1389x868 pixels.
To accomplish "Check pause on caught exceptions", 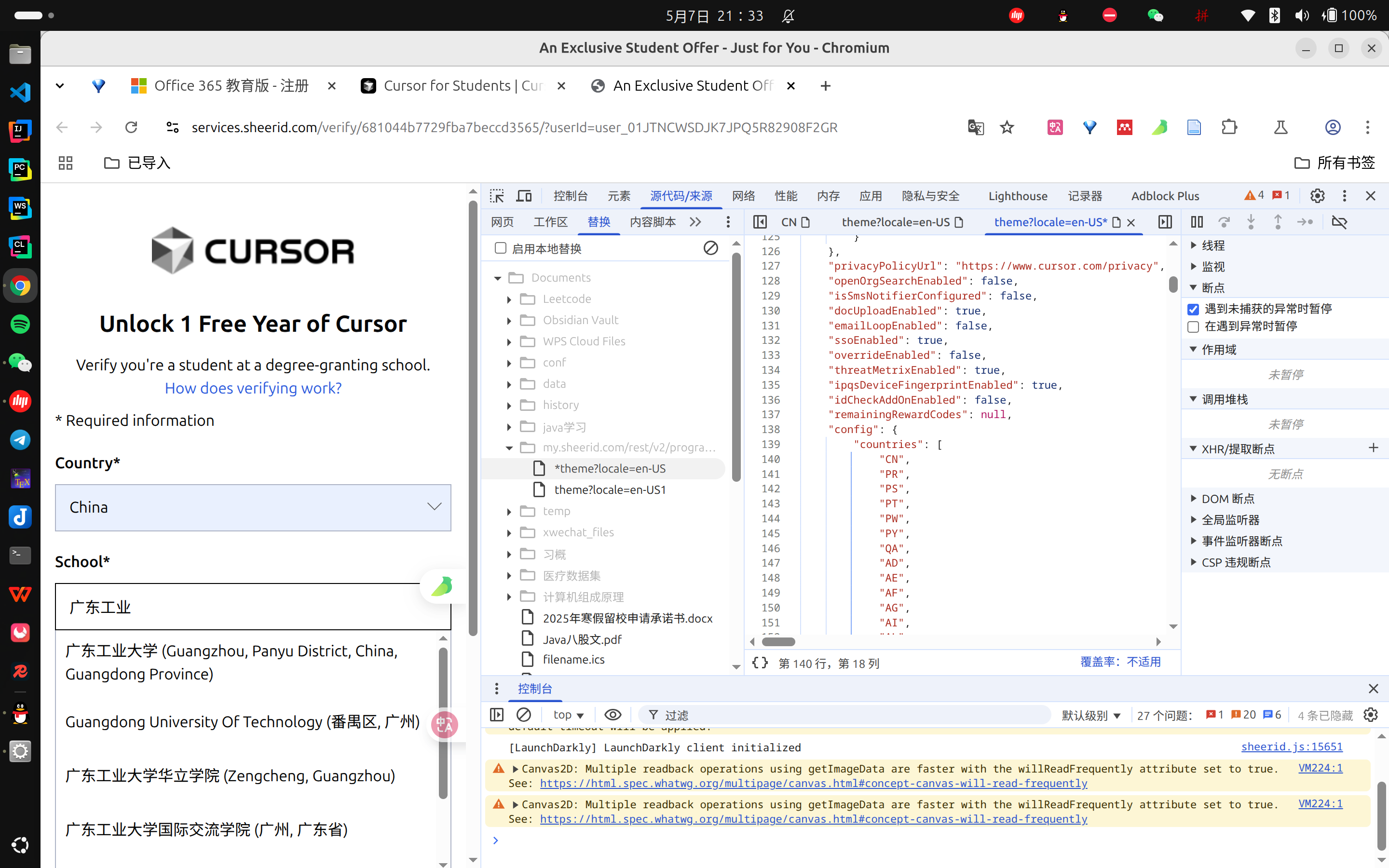I will coord(1193,326).
